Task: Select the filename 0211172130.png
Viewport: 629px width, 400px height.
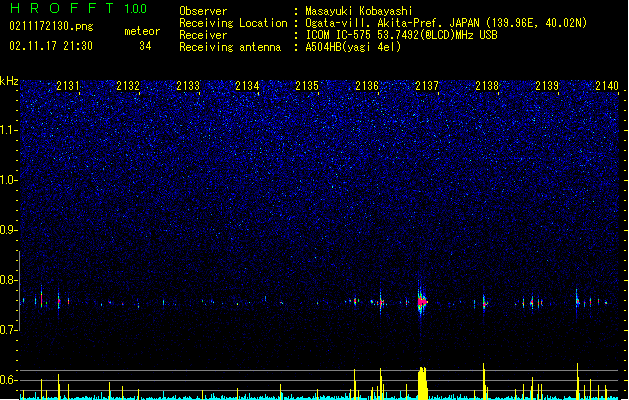Action: pyautogui.click(x=51, y=26)
